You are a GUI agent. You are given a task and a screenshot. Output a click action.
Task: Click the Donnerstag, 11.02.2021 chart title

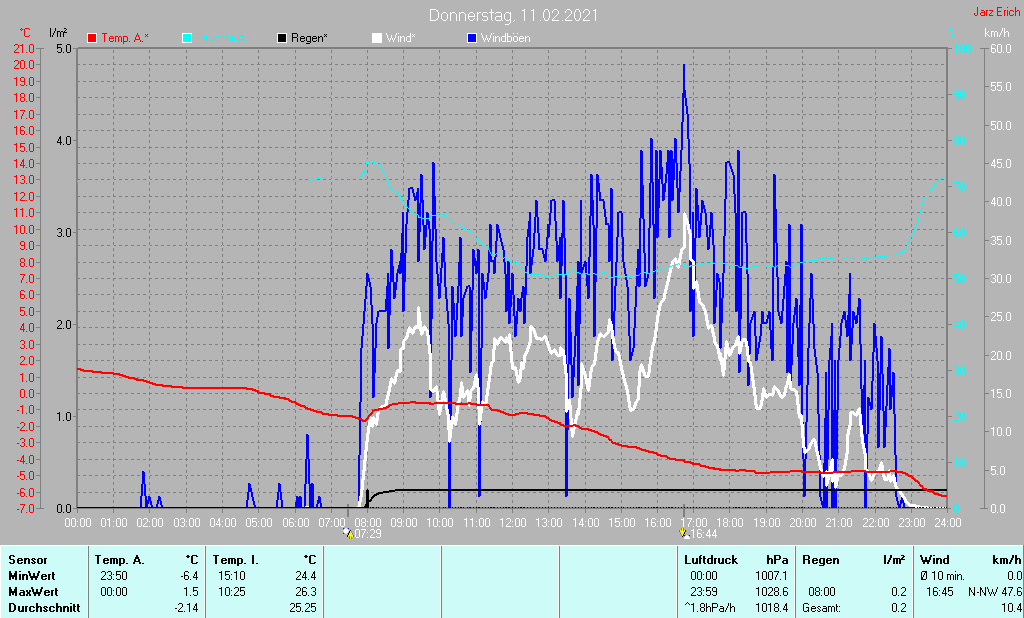(x=514, y=15)
